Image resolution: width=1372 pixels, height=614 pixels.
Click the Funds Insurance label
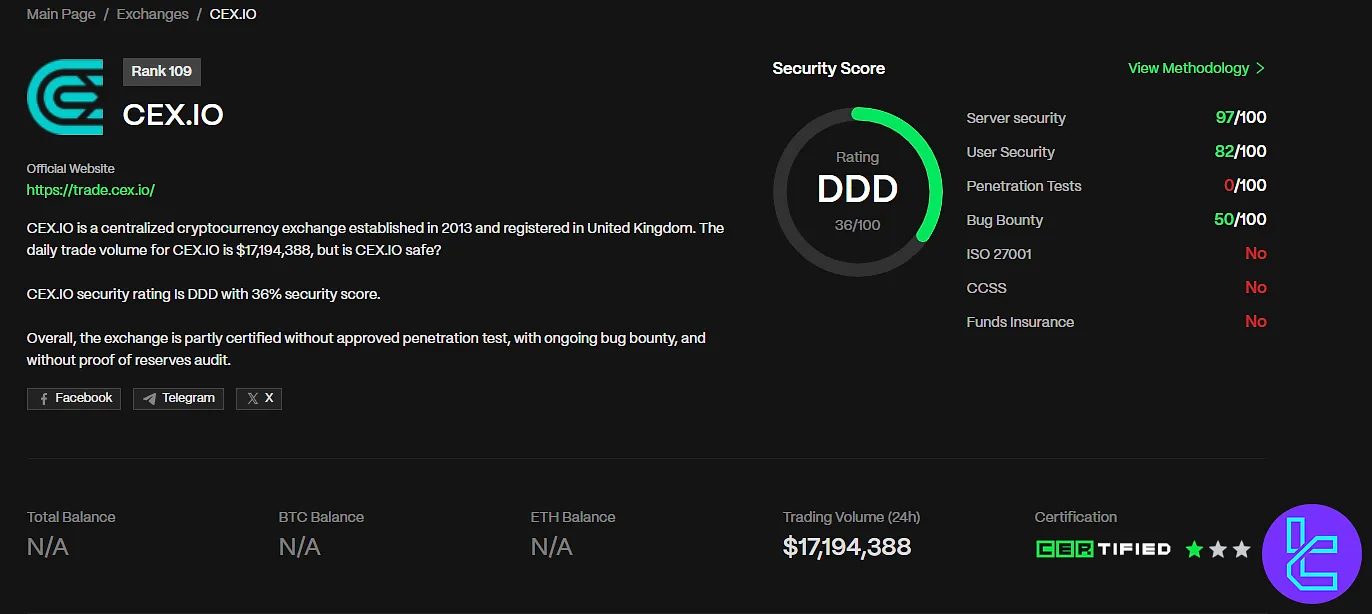(1021, 322)
